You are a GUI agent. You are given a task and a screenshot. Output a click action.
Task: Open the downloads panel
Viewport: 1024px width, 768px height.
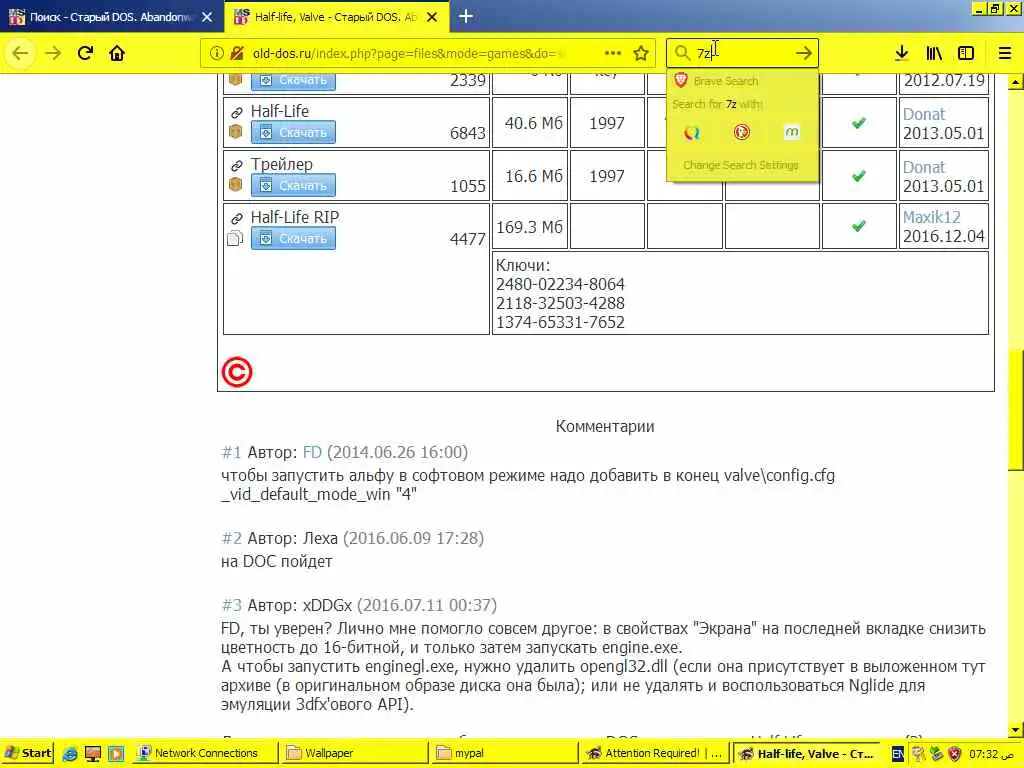[x=901, y=53]
